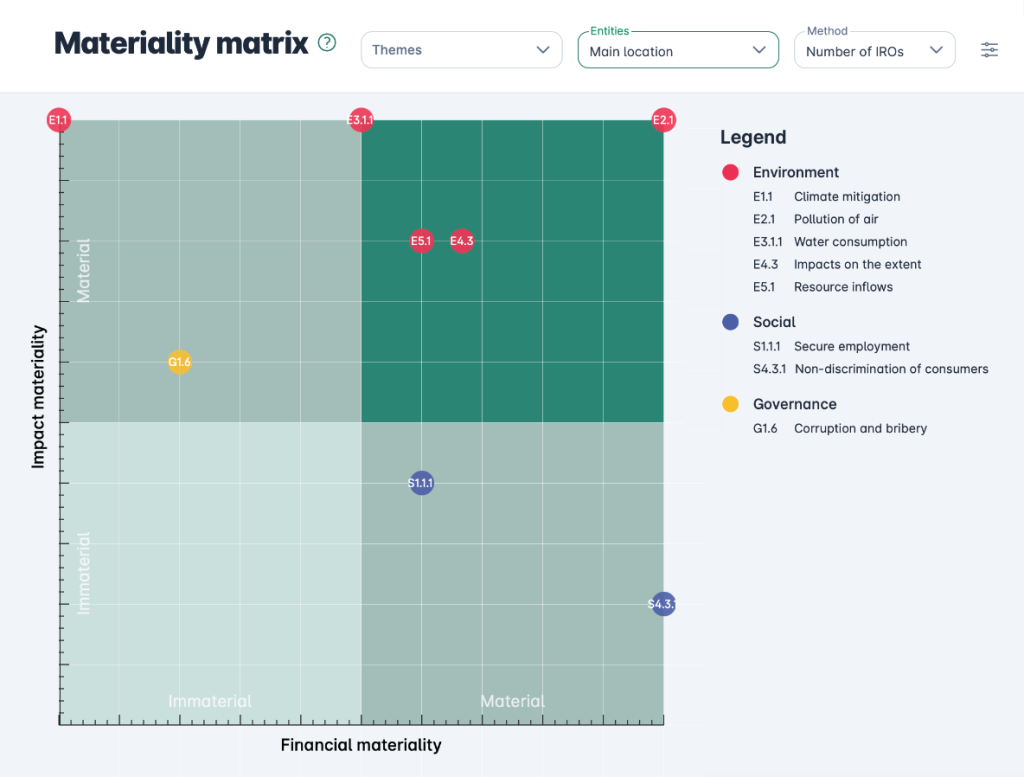Click Water consumption in the legend list
Screen dimensions: 1024x777
click(x=850, y=242)
